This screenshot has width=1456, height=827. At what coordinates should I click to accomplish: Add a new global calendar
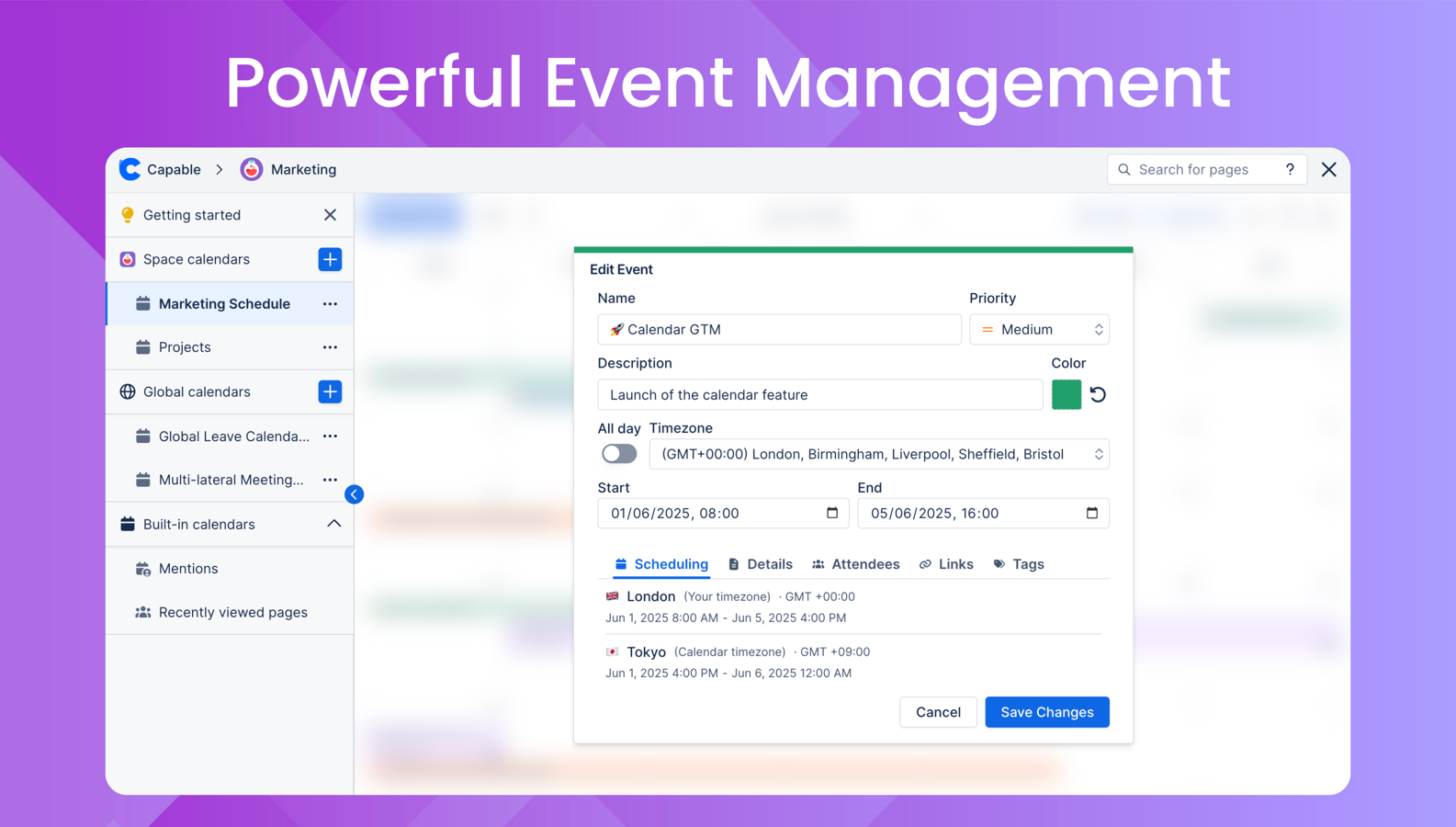tap(330, 391)
